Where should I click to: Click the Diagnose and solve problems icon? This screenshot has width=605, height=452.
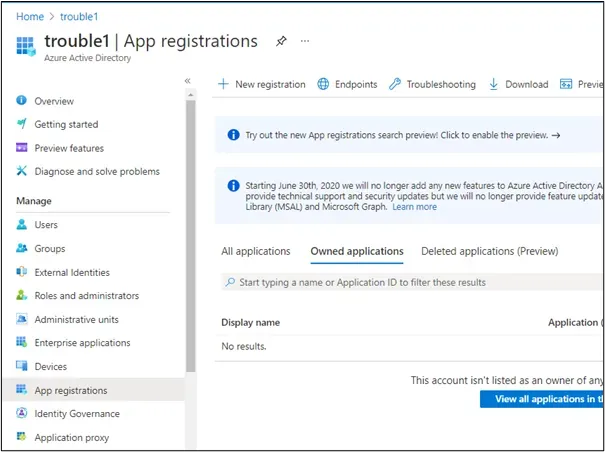(x=22, y=171)
